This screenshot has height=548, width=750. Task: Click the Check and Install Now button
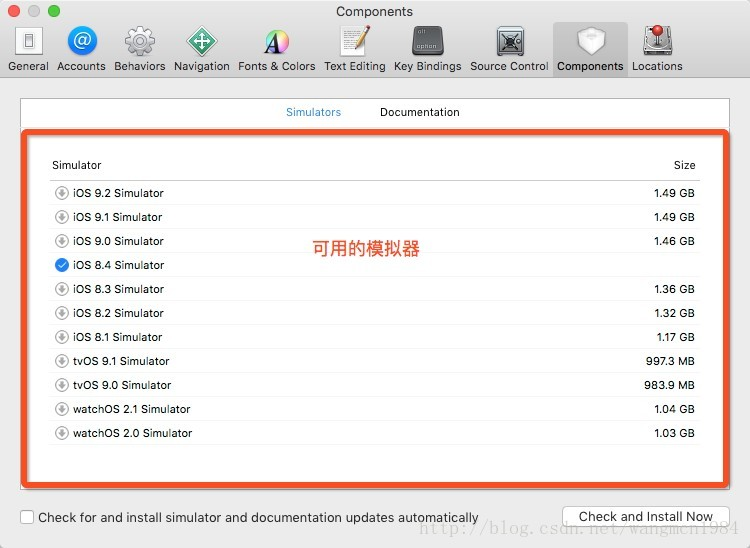[646, 516]
